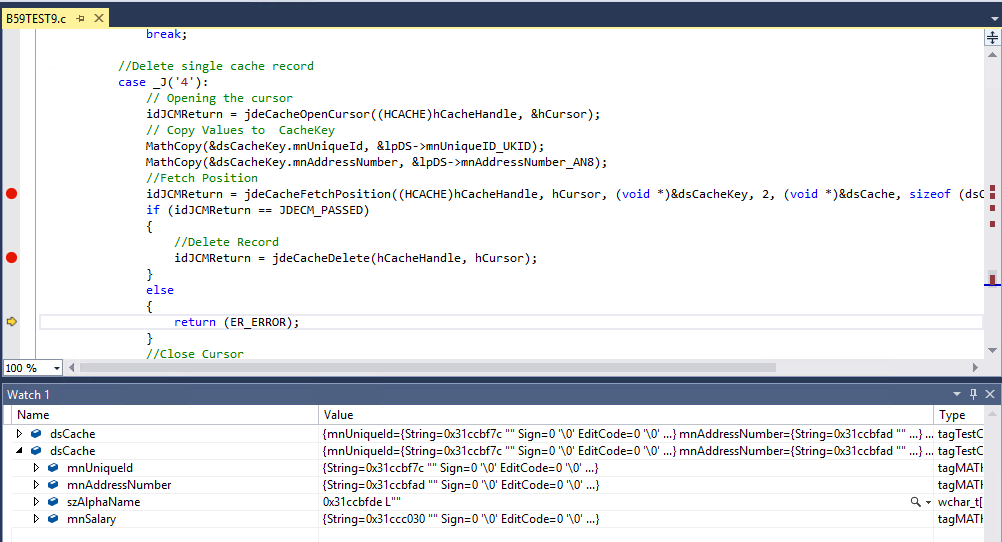This screenshot has height=542, width=1002.
Task: Collapse the expanded dsCache watch entry
Action: pos(19,451)
